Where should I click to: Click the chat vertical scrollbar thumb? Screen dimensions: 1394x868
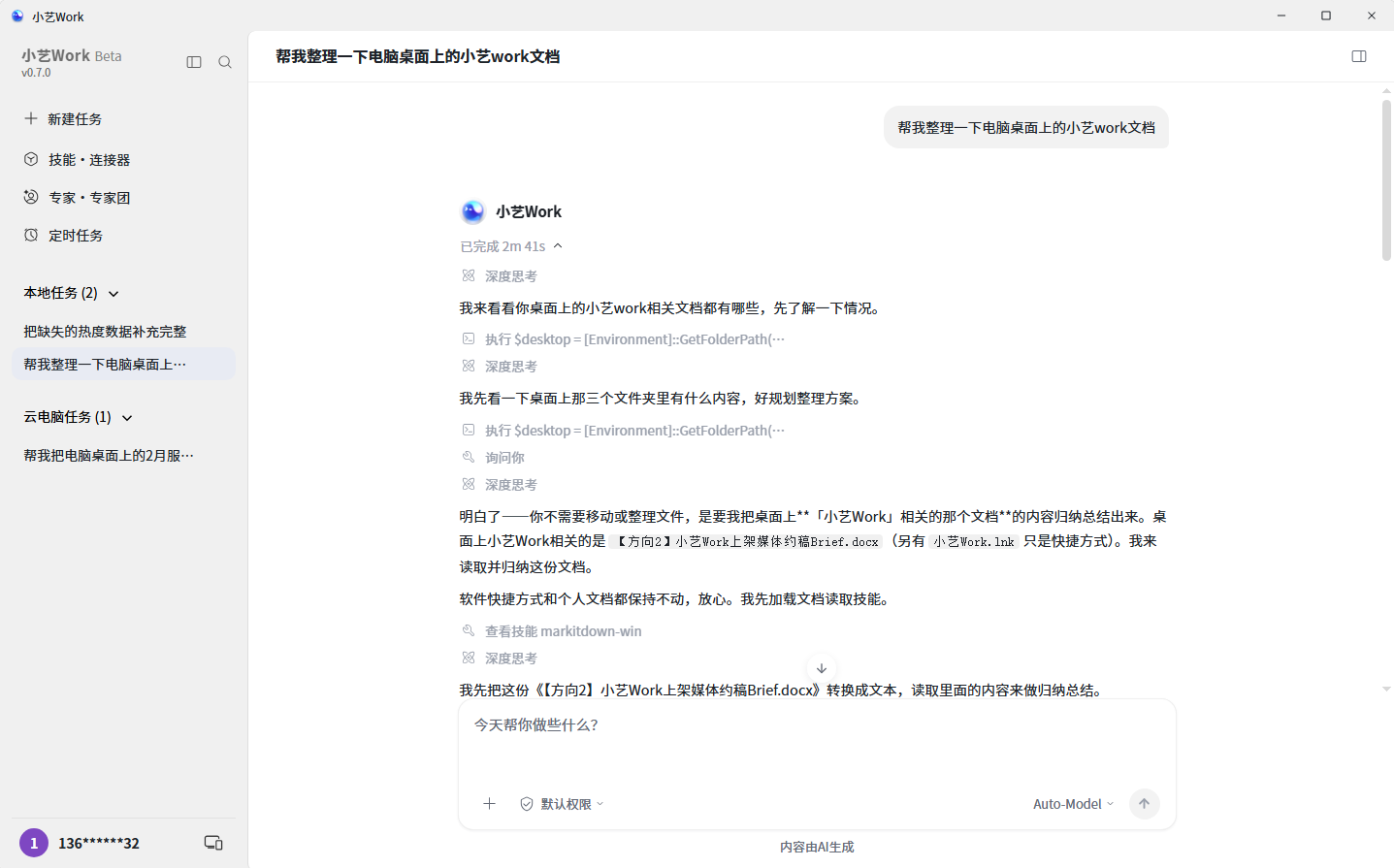1387,179
